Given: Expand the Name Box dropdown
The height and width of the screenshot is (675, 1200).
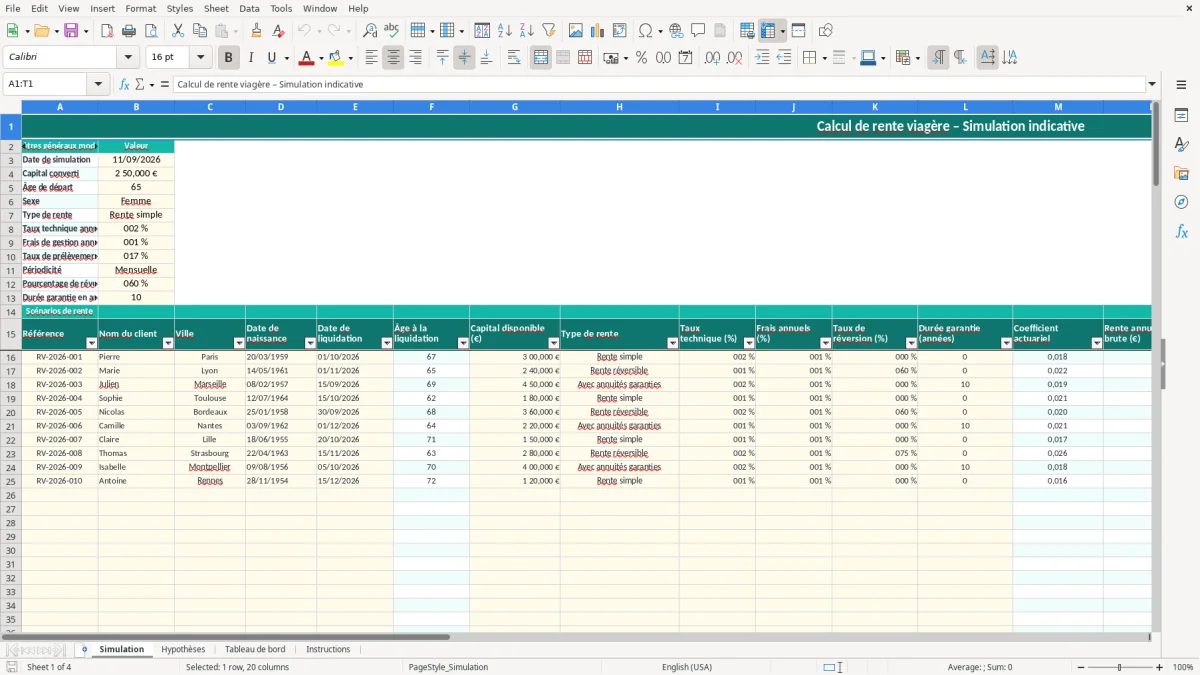Looking at the screenshot, I should pyautogui.click(x=98, y=84).
